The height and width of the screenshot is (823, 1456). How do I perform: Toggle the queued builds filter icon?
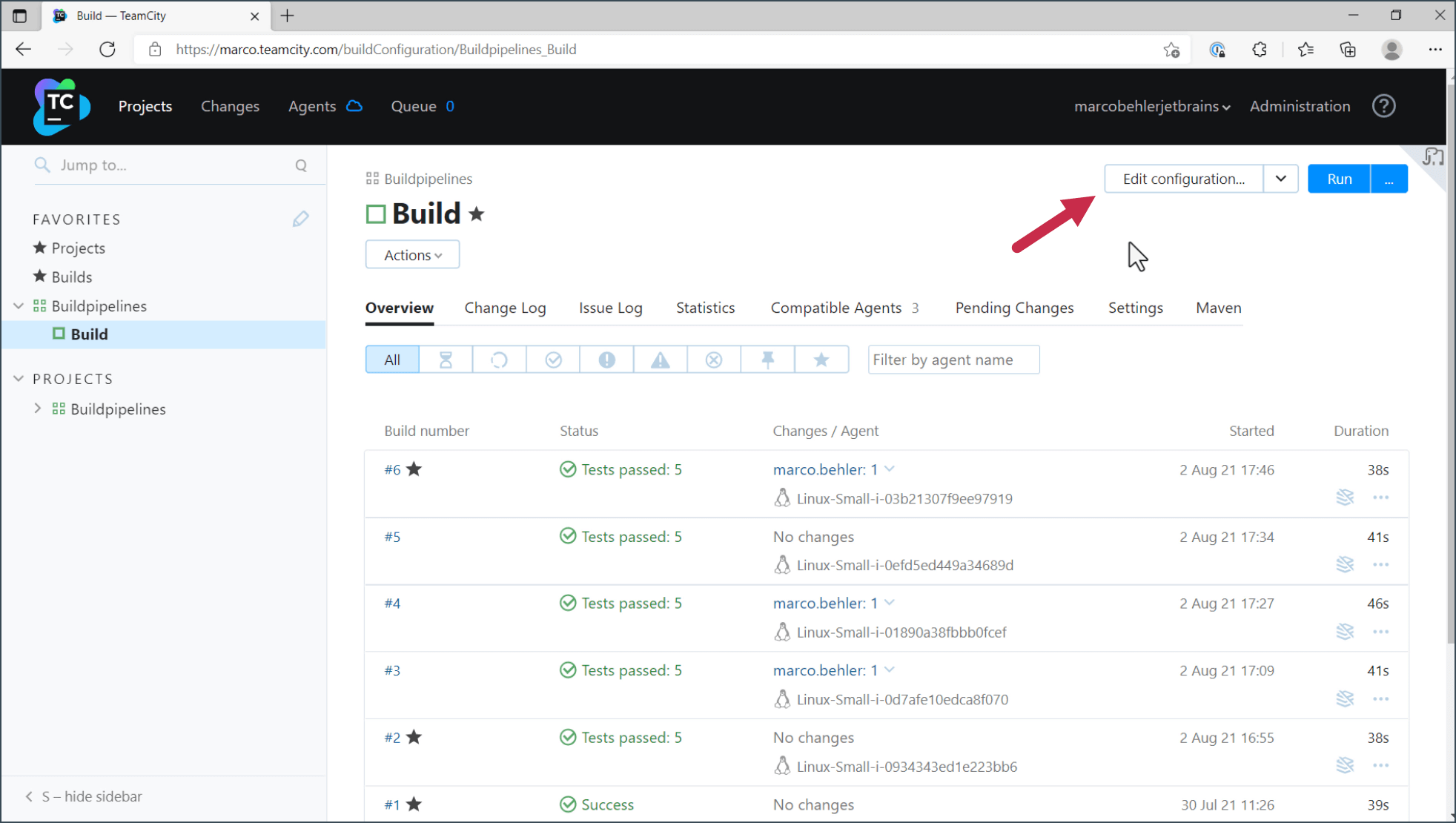tap(445, 359)
